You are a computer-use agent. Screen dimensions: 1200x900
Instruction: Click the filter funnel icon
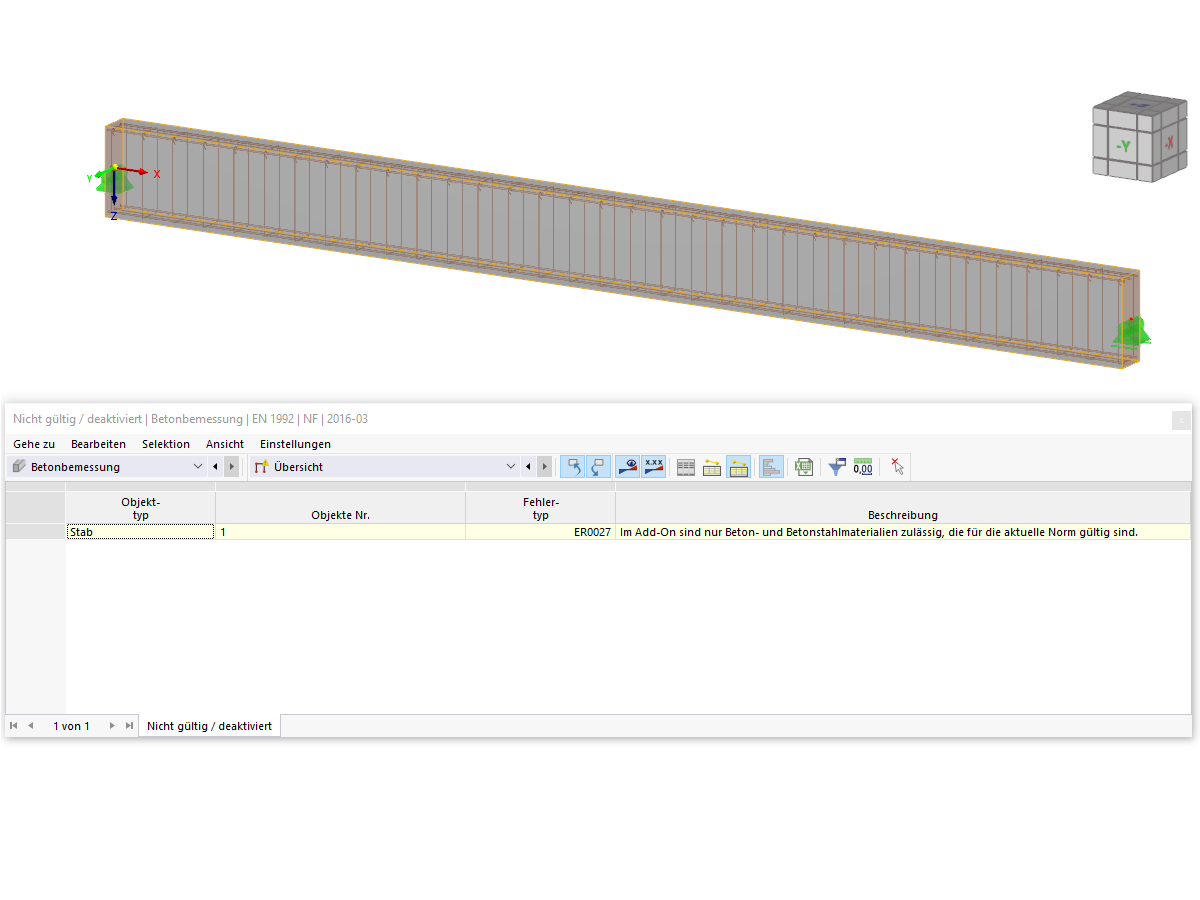[x=837, y=467]
